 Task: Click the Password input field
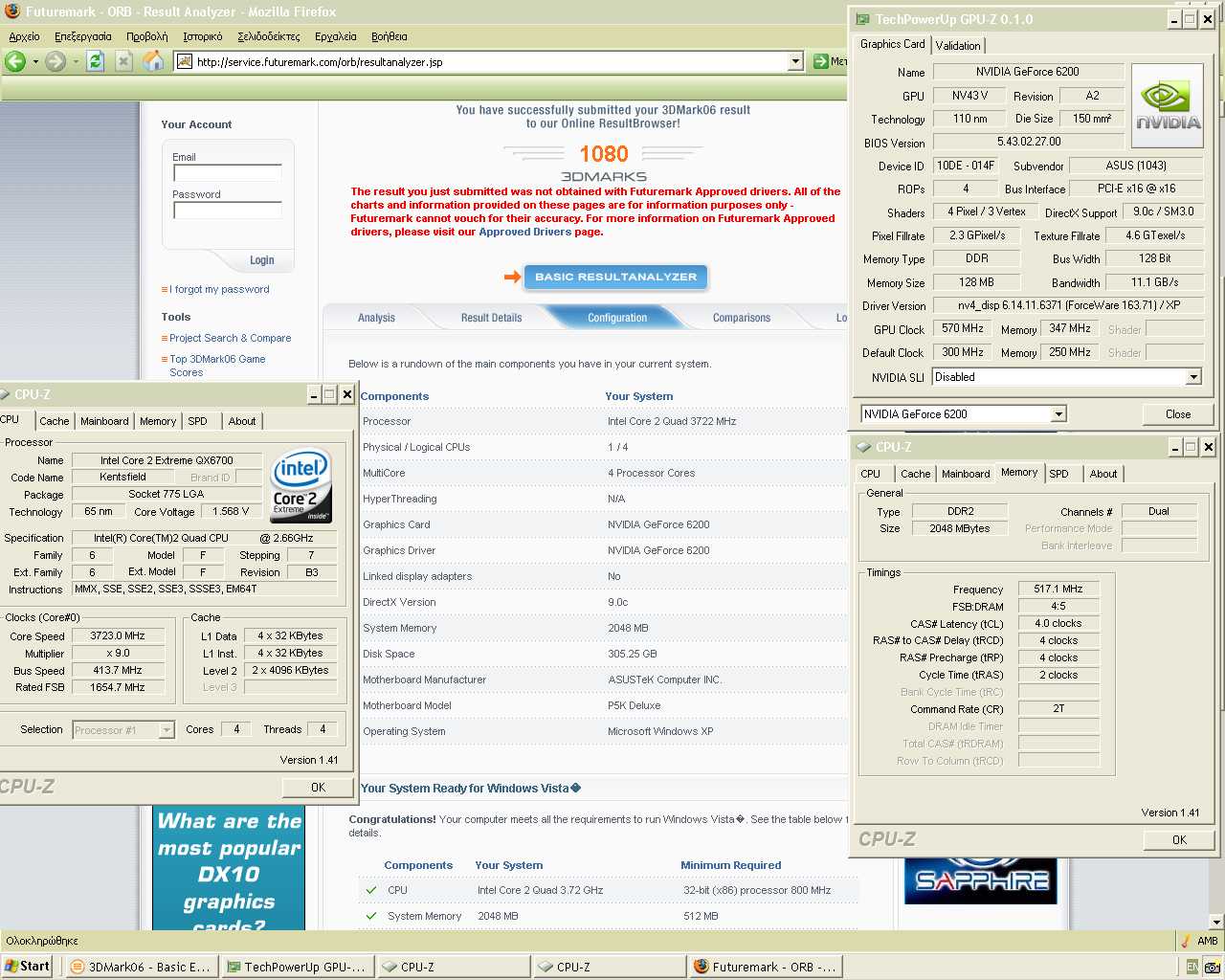pyautogui.click(x=228, y=210)
